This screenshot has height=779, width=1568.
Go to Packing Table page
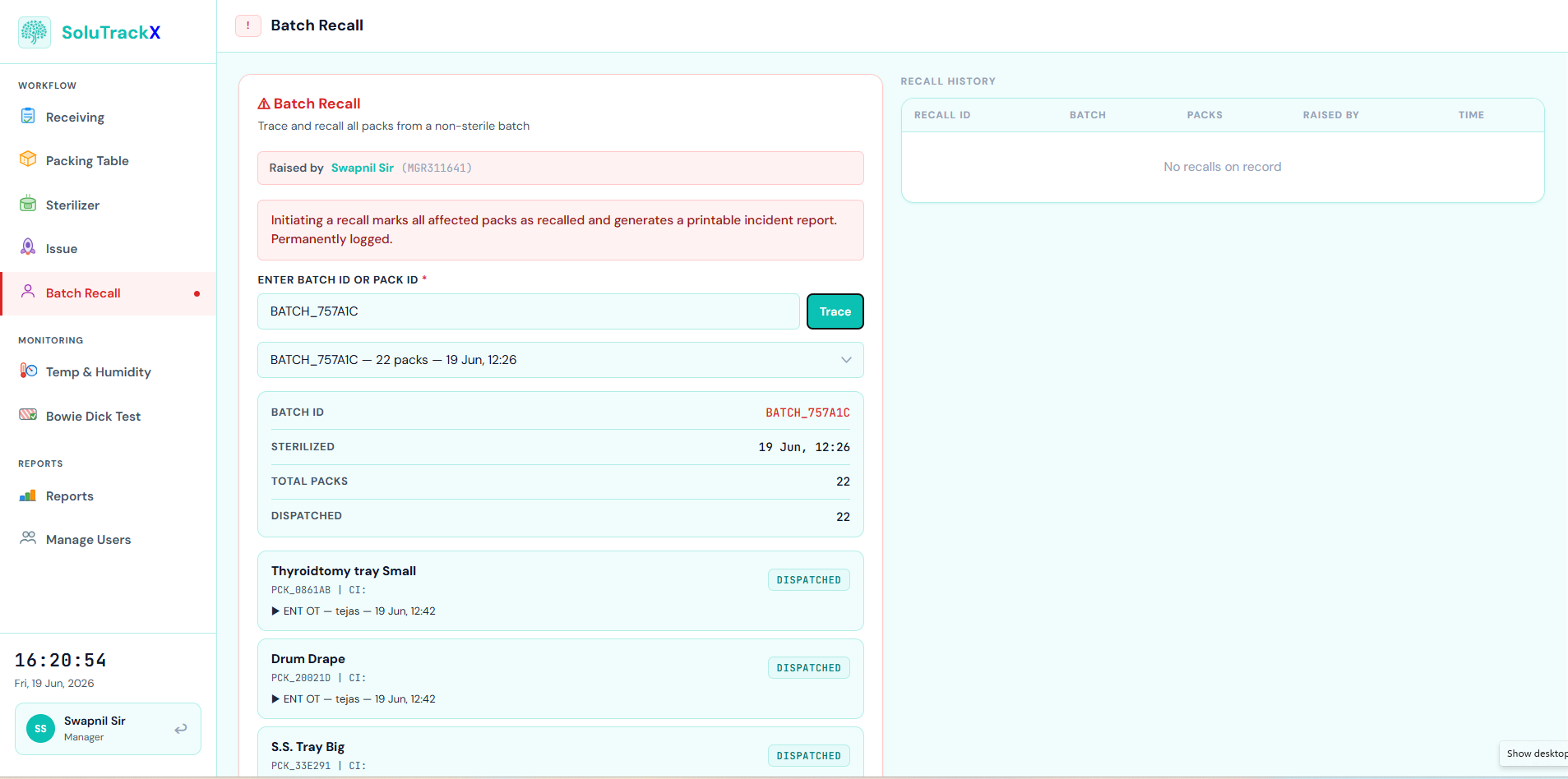109,161
